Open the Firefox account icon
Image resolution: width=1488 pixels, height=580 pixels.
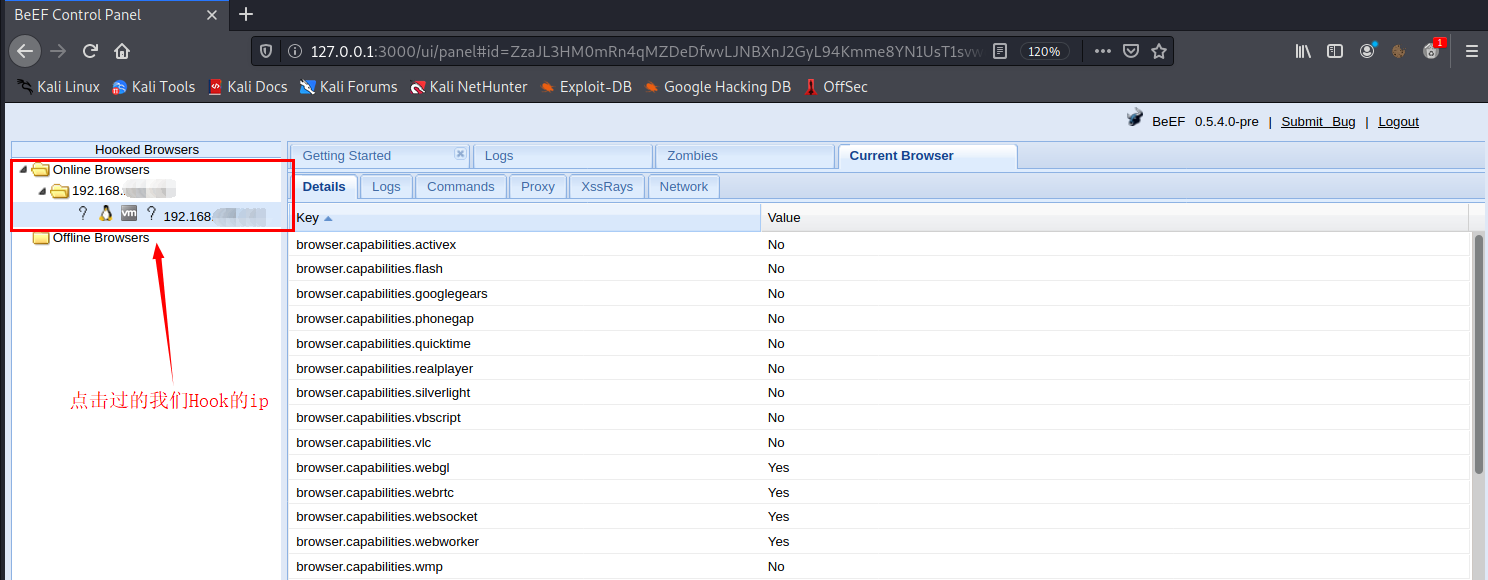[1367, 51]
